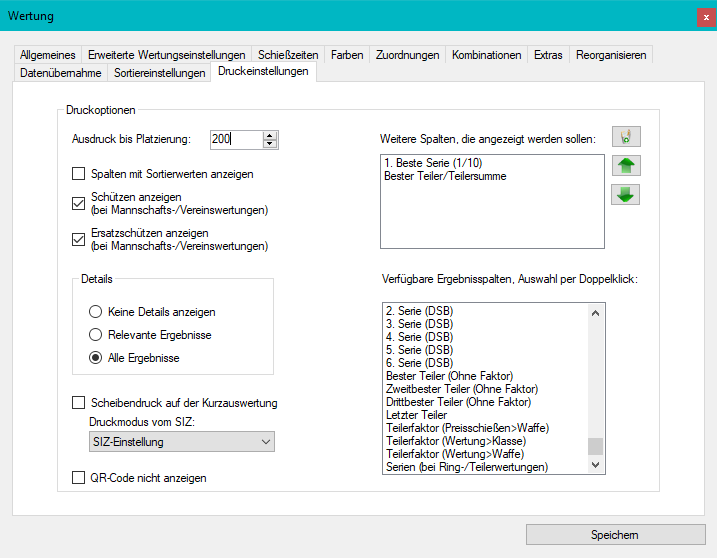Toggle 'QR-Code nicht anzeigen' checkbox
The height and width of the screenshot is (558, 717).
79,478
